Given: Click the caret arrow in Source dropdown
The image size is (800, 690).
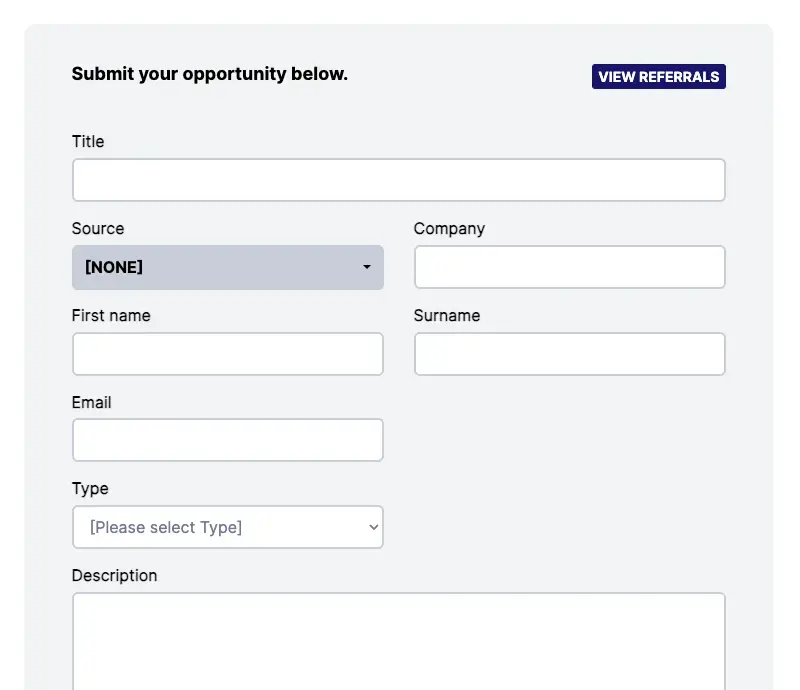Looking at the screenshot, I should click(367, 268).
